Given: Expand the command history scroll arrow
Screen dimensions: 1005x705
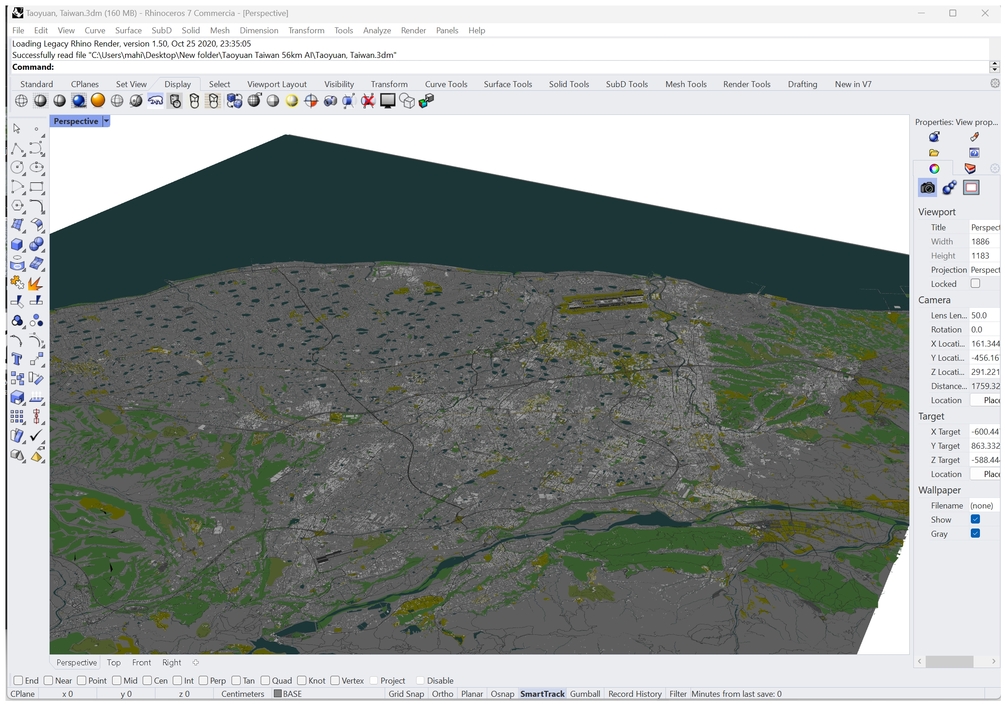Looking at the screenshot, I should tap(994, 66).
